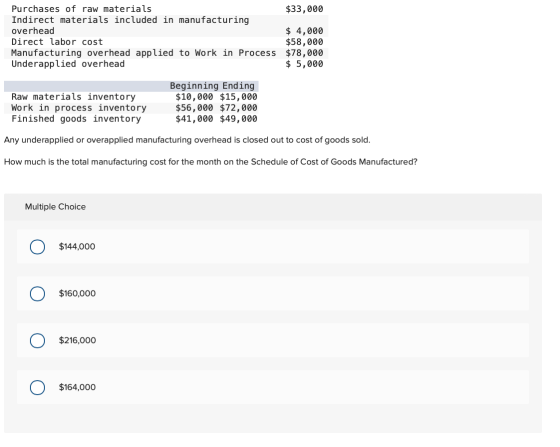The width and height of the screenshot is (560, 447).
Task: Click the $216,000 answer label
Action: [x=78, y=340]
